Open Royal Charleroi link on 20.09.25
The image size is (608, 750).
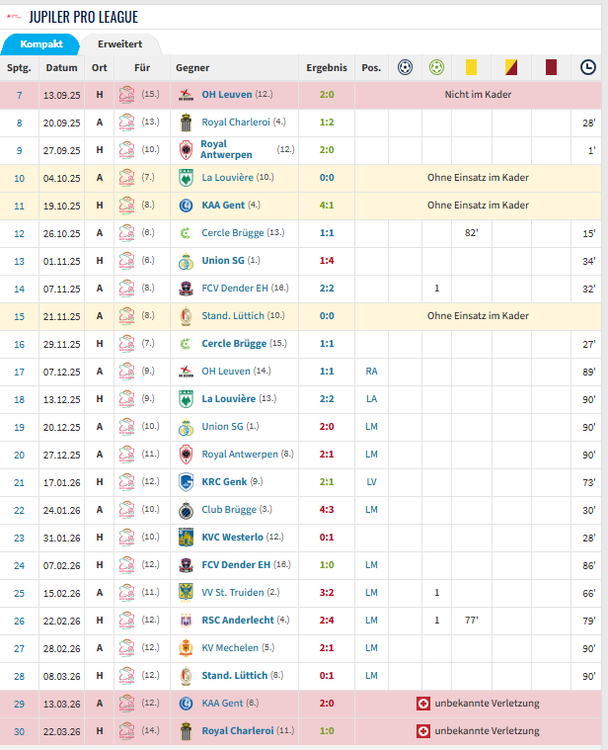coord(236,122)
